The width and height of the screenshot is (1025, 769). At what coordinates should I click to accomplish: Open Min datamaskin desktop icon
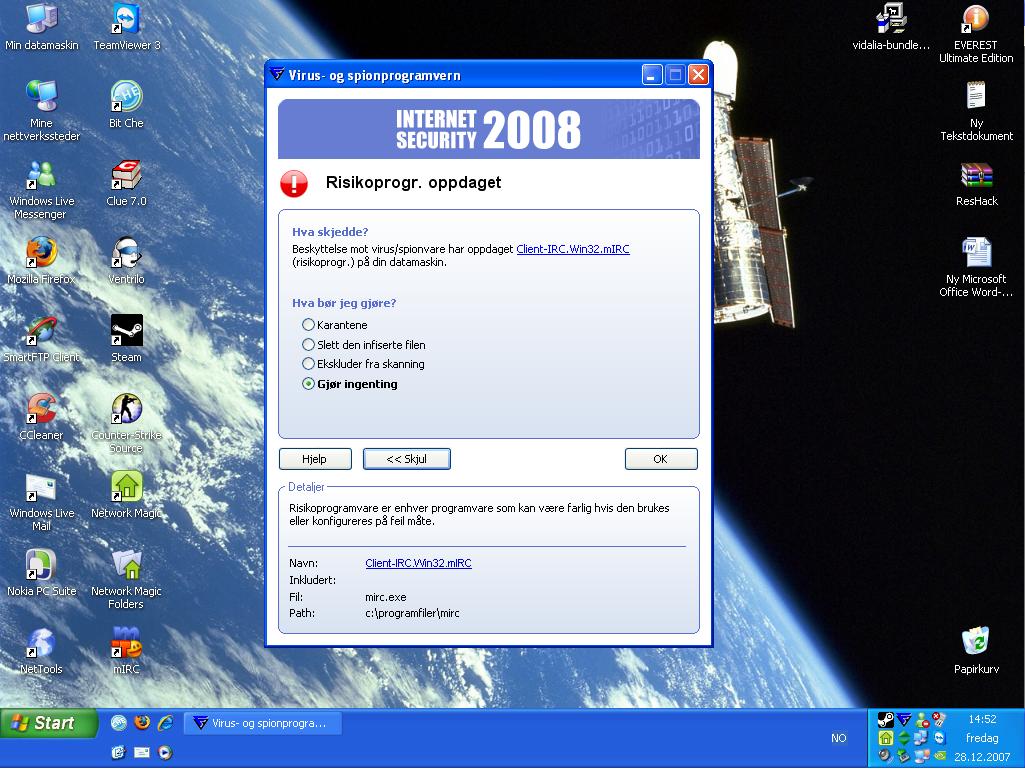point(41,27)
